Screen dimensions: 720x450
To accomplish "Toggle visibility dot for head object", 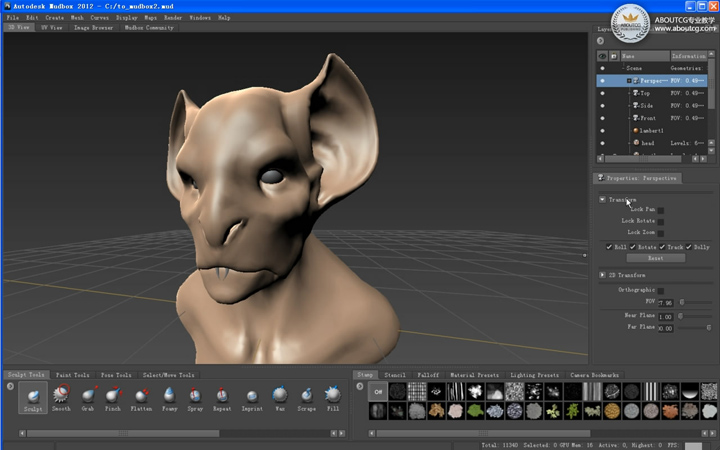I will [x=602, y=143].
